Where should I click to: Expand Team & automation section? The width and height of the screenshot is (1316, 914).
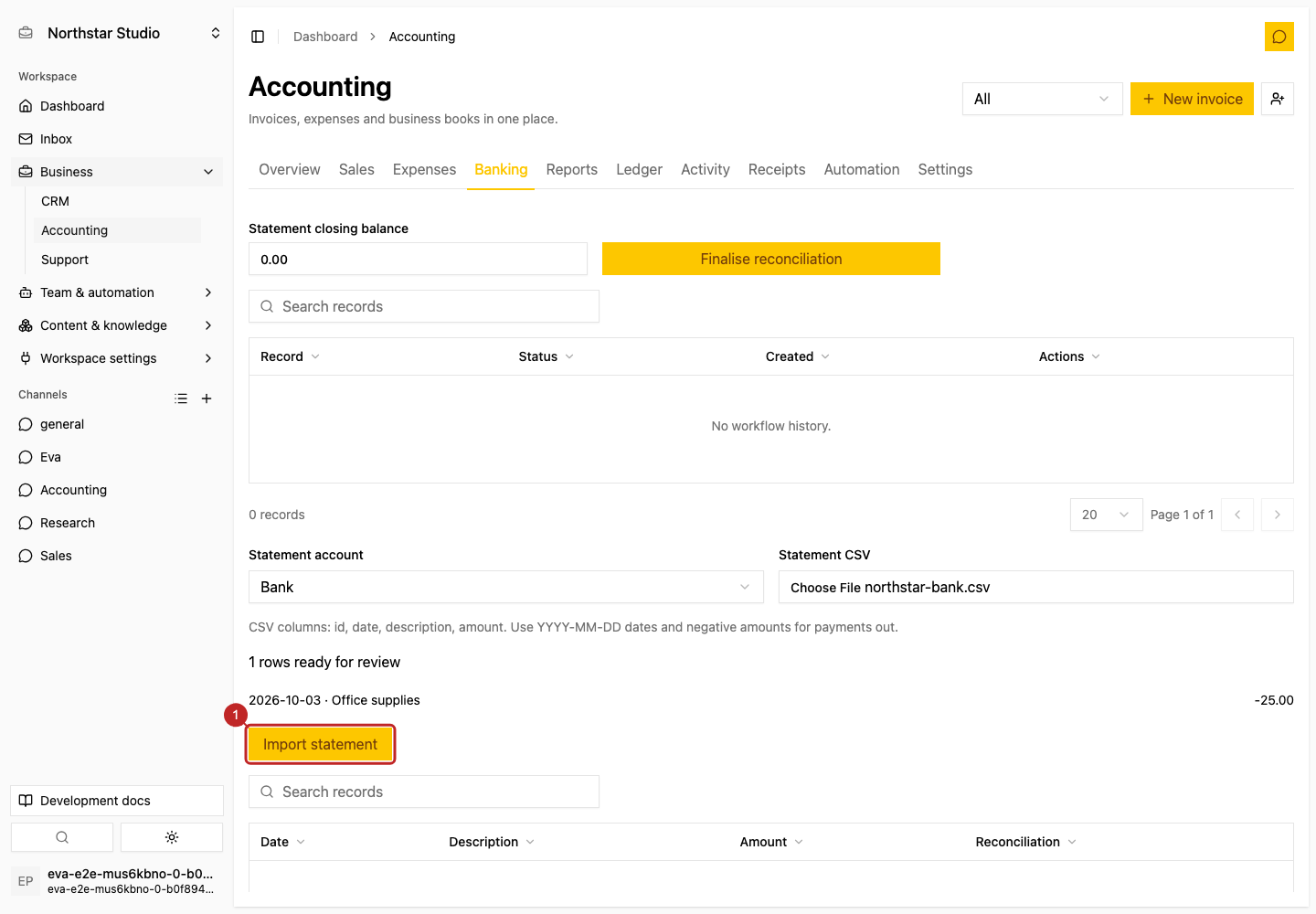pyautogui.click(x=117, y=292)
